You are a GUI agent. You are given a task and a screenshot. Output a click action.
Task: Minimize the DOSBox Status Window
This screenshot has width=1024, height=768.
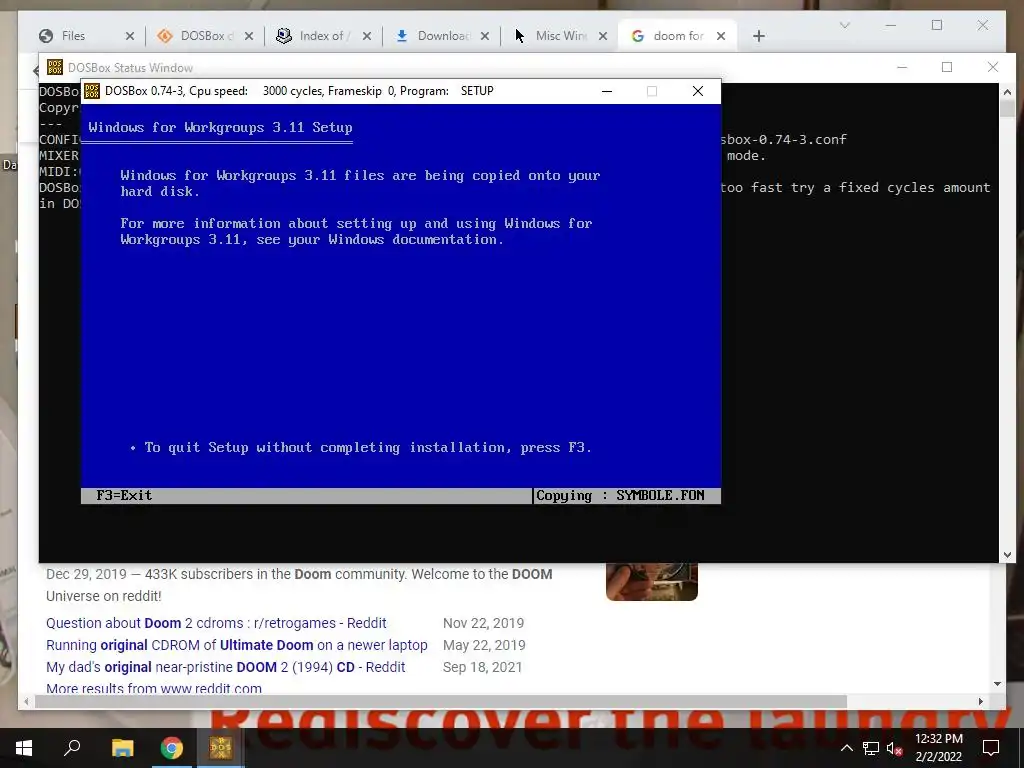pos(902,67)
